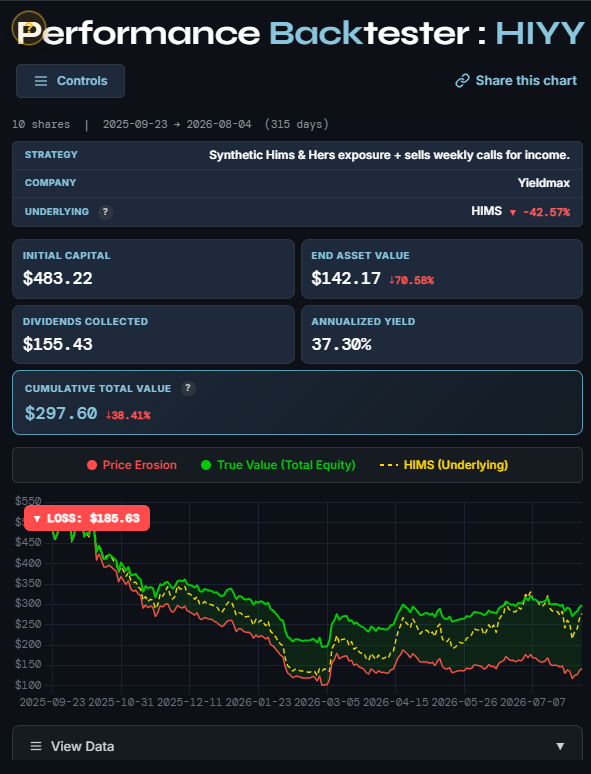Click the $300 y-axis label
The image size is (591, 774).
click(28, 603)
